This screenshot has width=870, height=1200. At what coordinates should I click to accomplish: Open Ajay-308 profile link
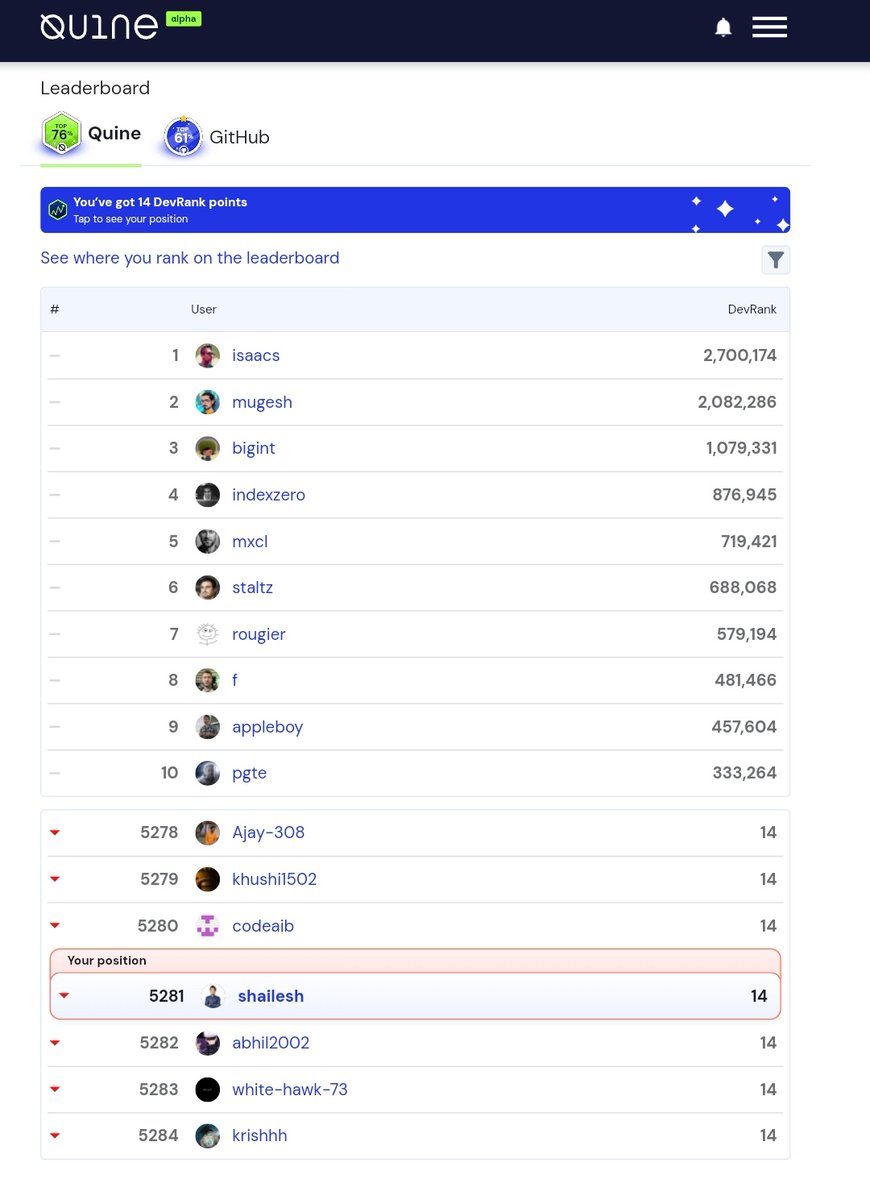268,833
